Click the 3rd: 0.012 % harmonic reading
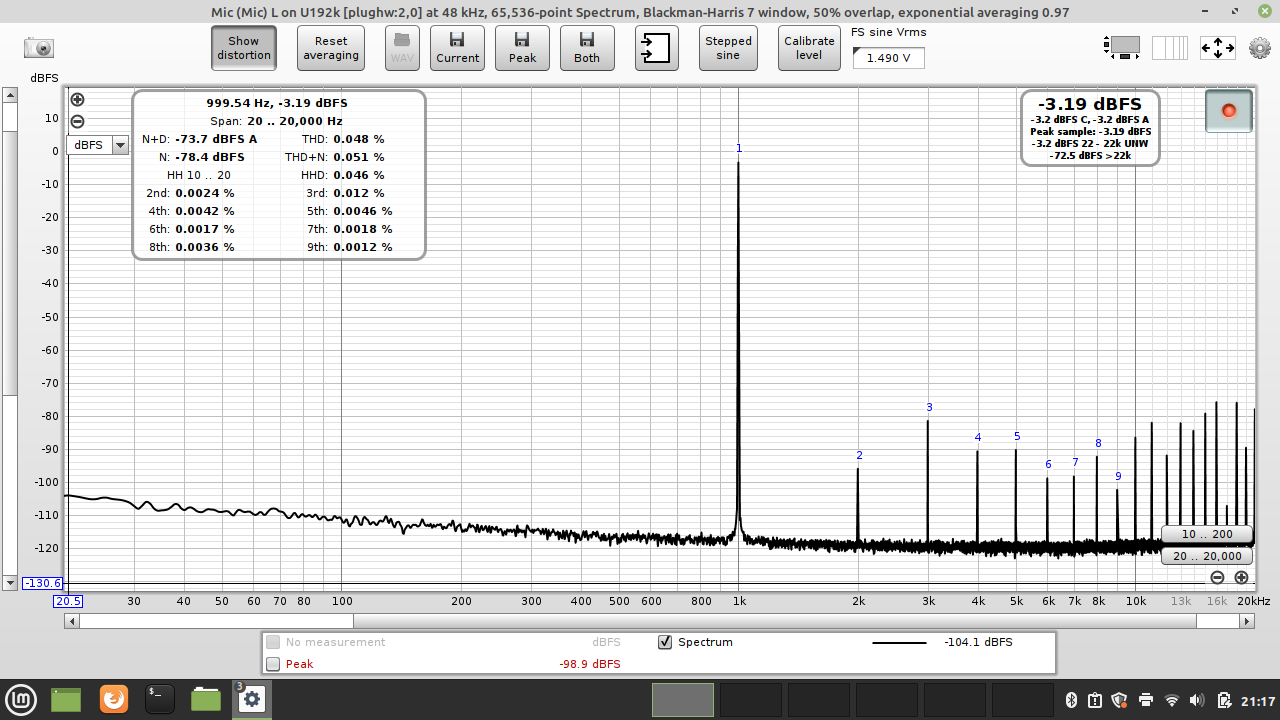This screenshot has height=720, width=1280. (x=345, y=193)
